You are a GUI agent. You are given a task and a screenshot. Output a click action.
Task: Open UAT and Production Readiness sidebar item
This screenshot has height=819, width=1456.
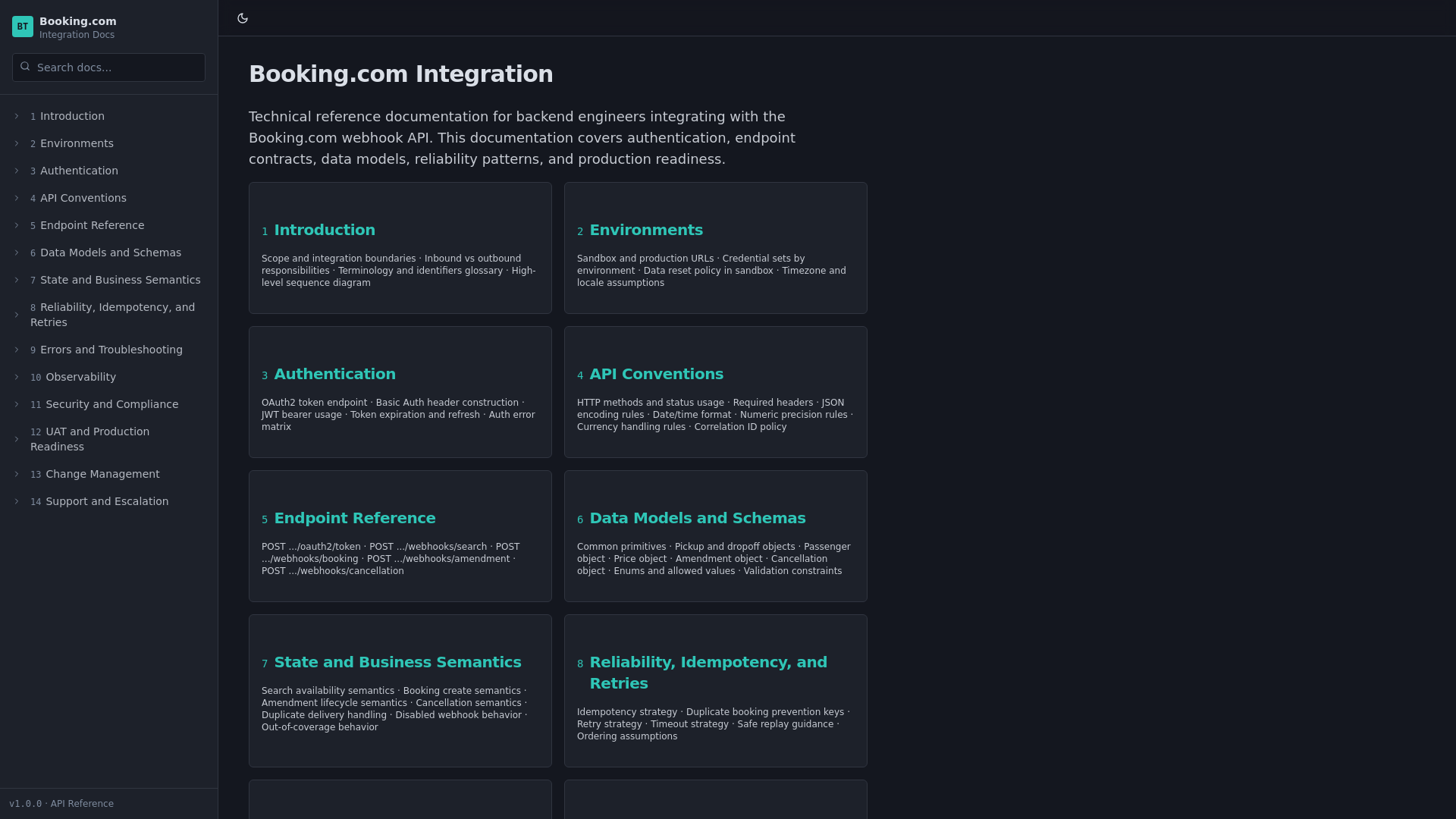[x=89, y=439]
